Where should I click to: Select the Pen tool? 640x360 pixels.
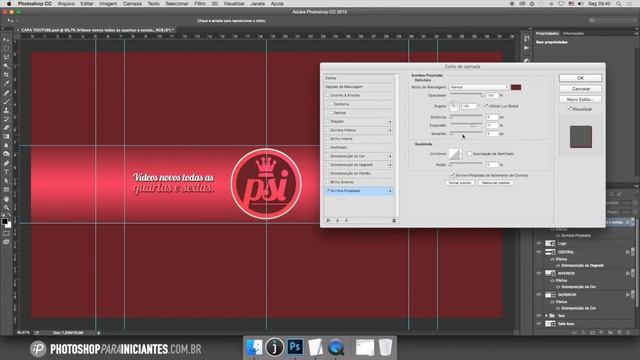(x=6, y=163)
